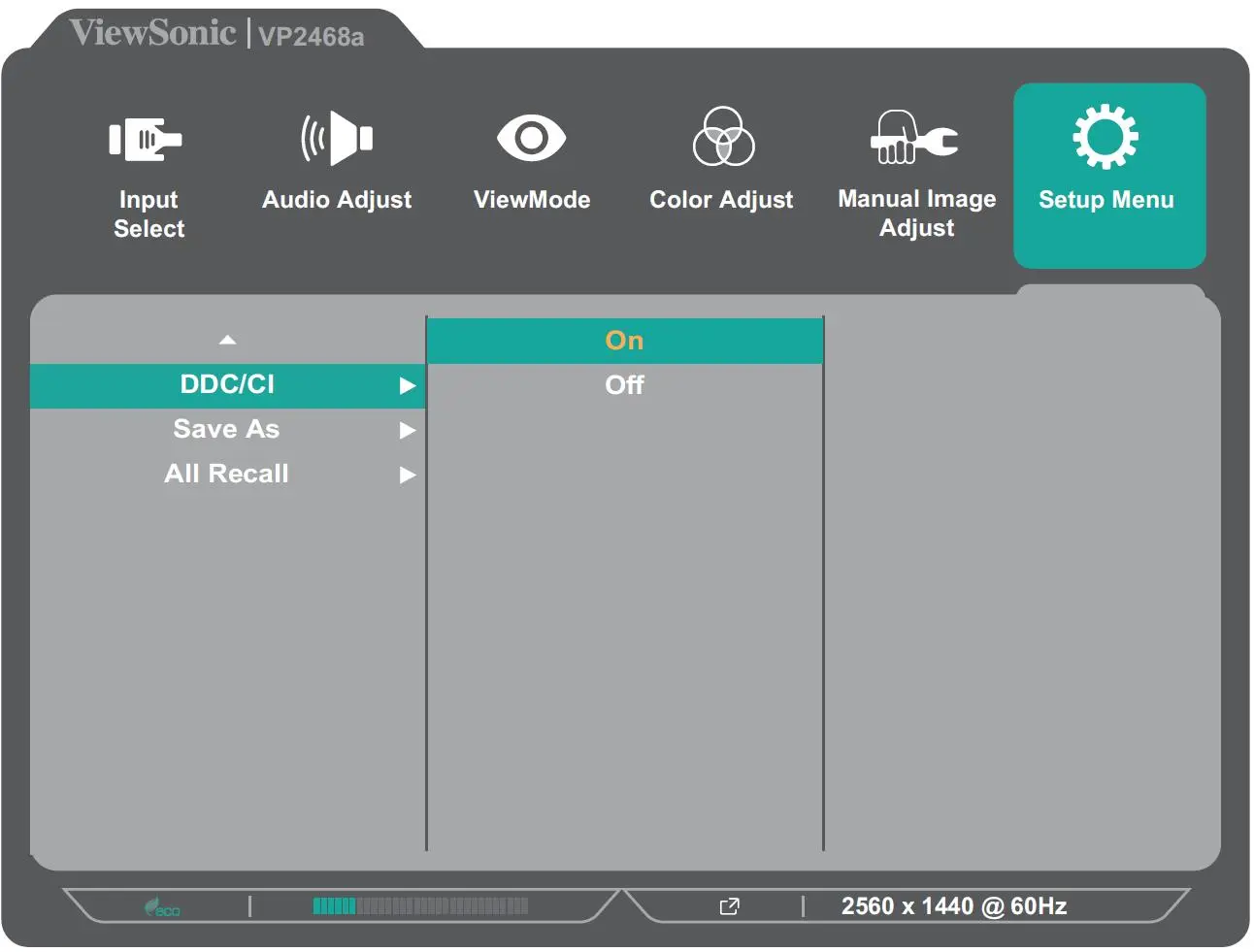1254x952 pixels.
Task: Click the Setup Menu gear icon
Action: (x=1105, y=137)
